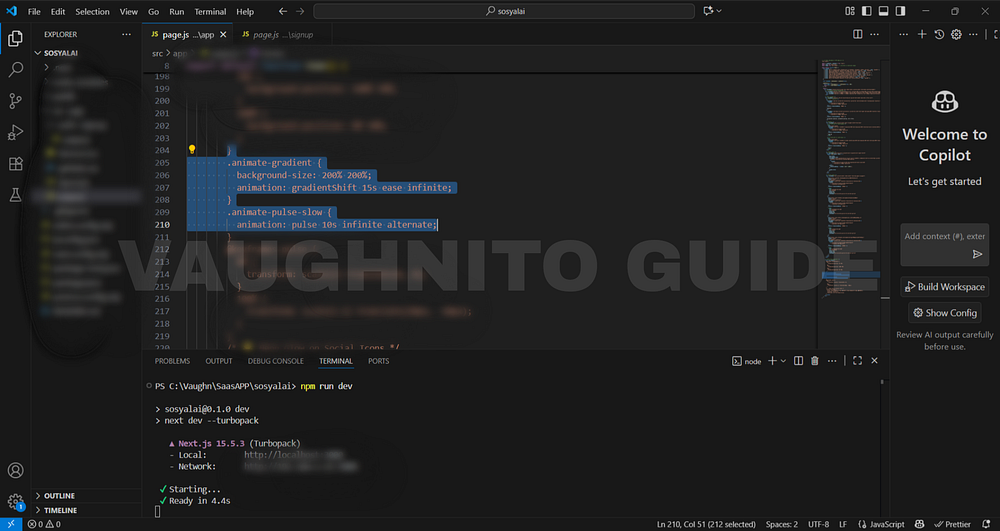Toggle the secondary side bar
The height and width of the screenshot is (531, 1000).
(901, 11)
